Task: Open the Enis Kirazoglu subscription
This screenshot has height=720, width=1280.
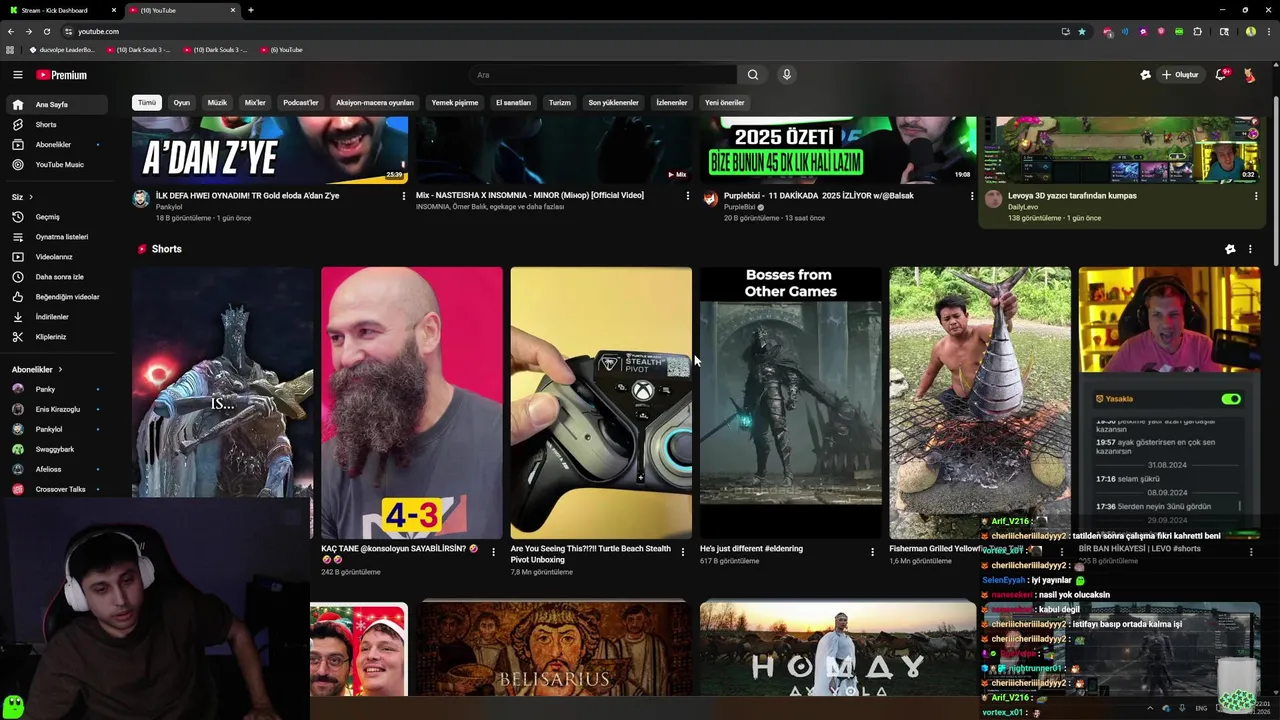Action: pyautogui.click(x=56, y=409)
